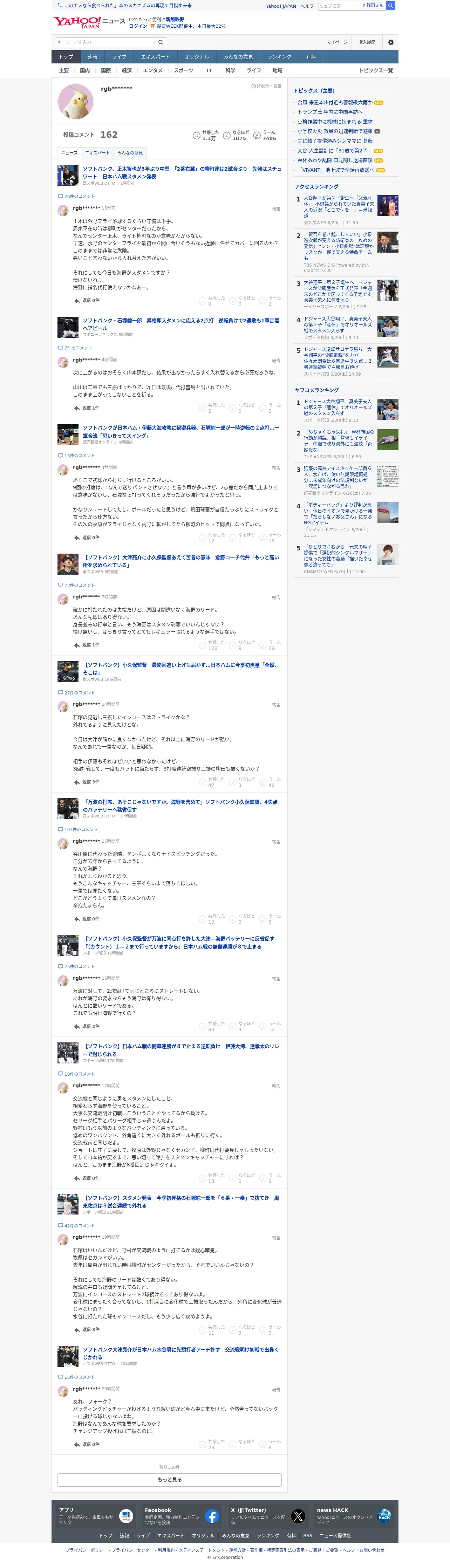Click 報告 on the 15分前 comment
The height and width of the screenshot is (1568, 450).
click(x=277, y=209)
